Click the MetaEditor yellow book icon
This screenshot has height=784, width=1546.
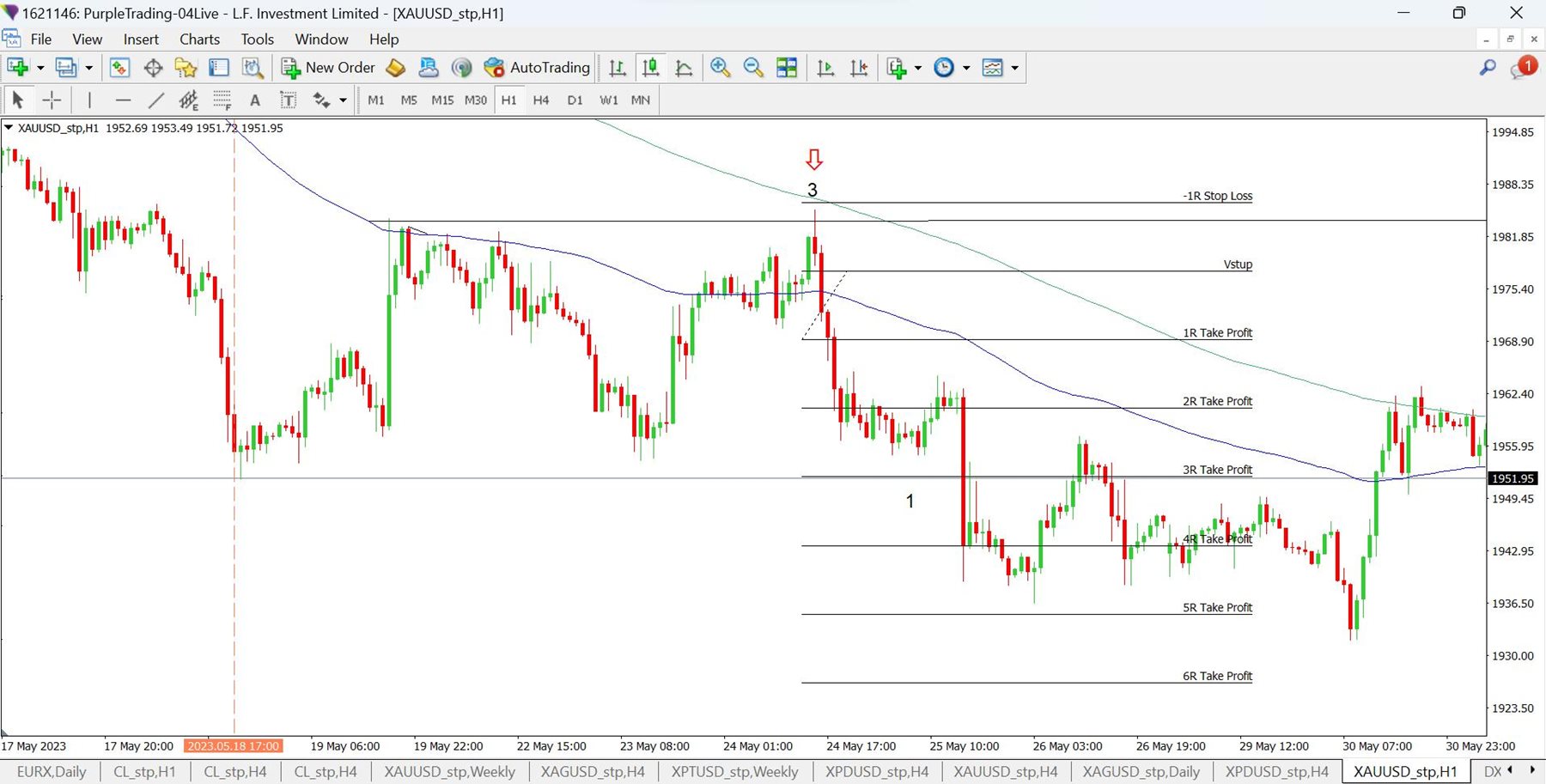(396, 68)
